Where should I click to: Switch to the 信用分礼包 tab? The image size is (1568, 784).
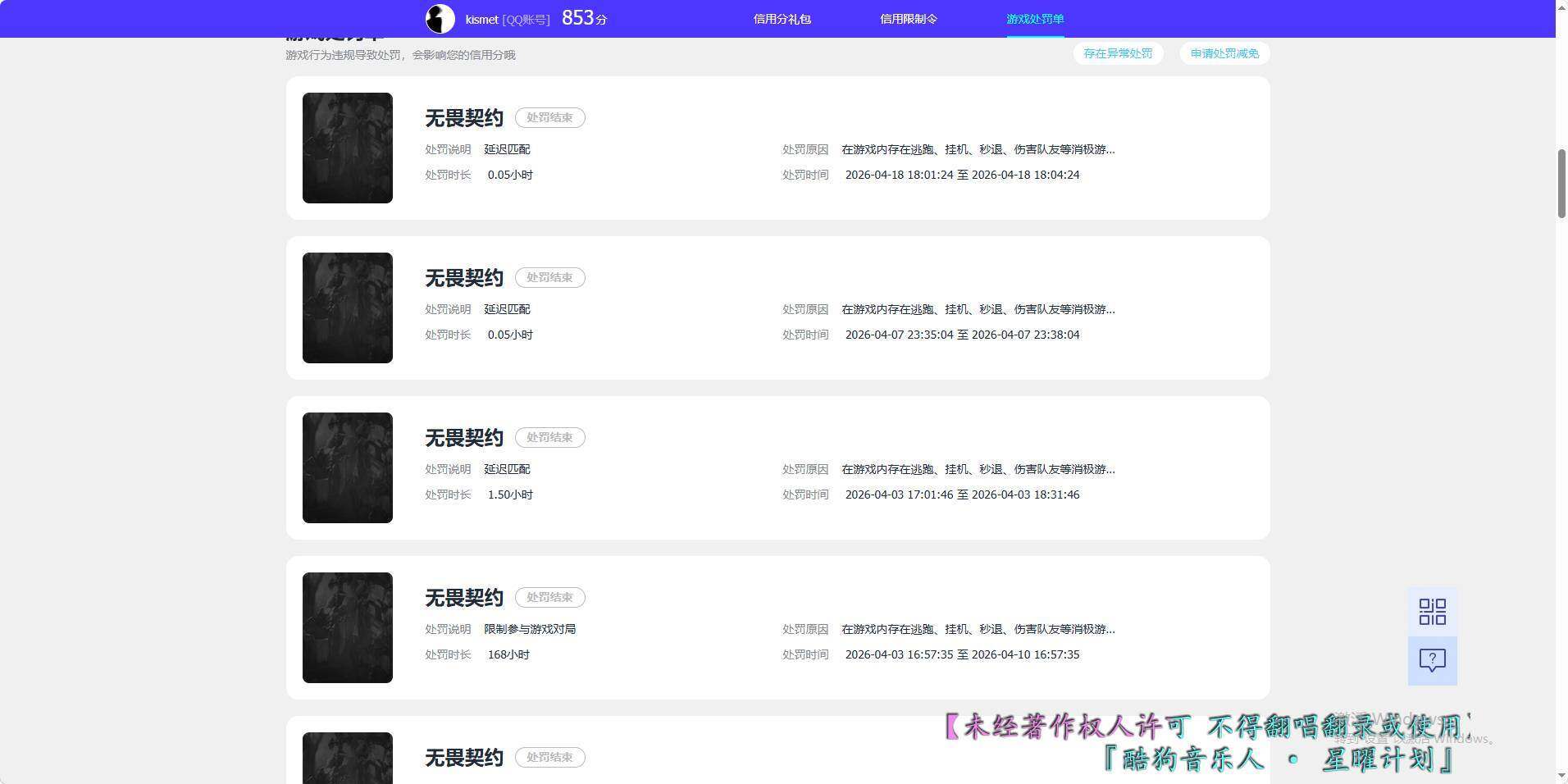click(781, 18)
